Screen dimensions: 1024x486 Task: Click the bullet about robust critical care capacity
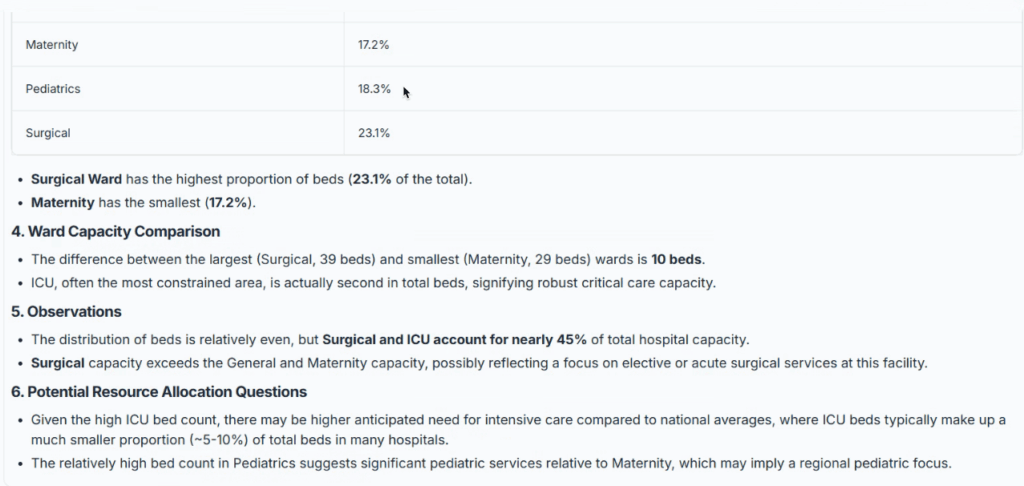pyautogui.click(x=373, y=283)
